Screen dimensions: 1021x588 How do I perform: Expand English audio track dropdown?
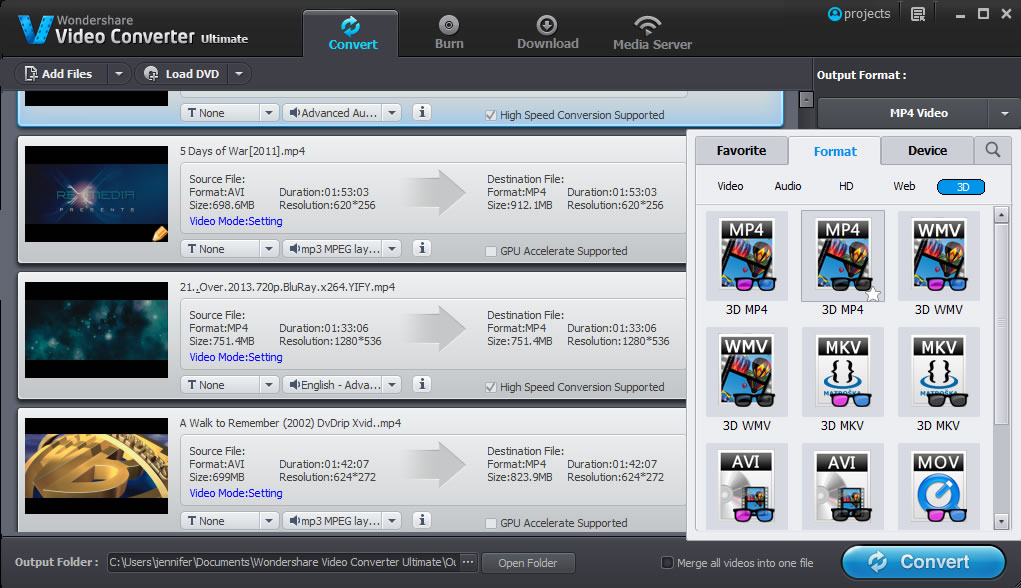(x=392, y=385)
